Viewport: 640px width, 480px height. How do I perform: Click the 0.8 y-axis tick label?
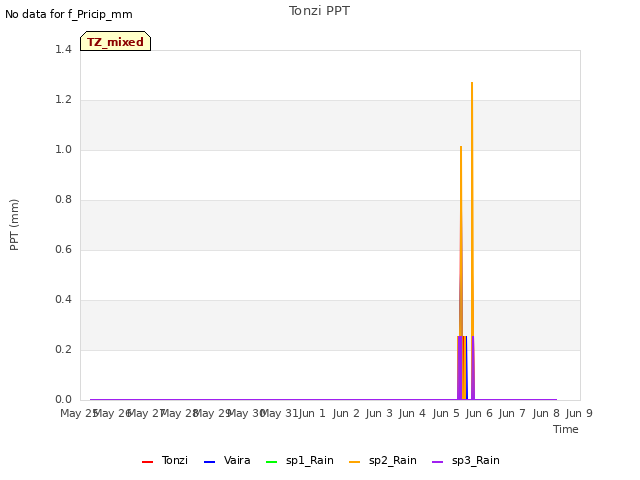click(63, 199)
